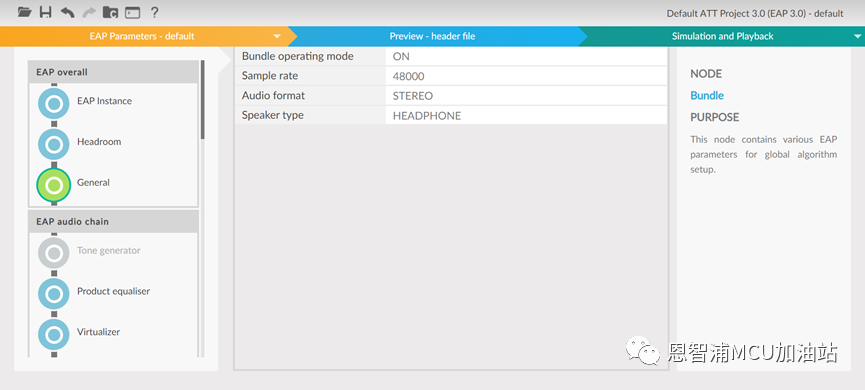This screenshot has height=390, width=865.
Task: Click the Bundle node link
Action: [707, 95]
